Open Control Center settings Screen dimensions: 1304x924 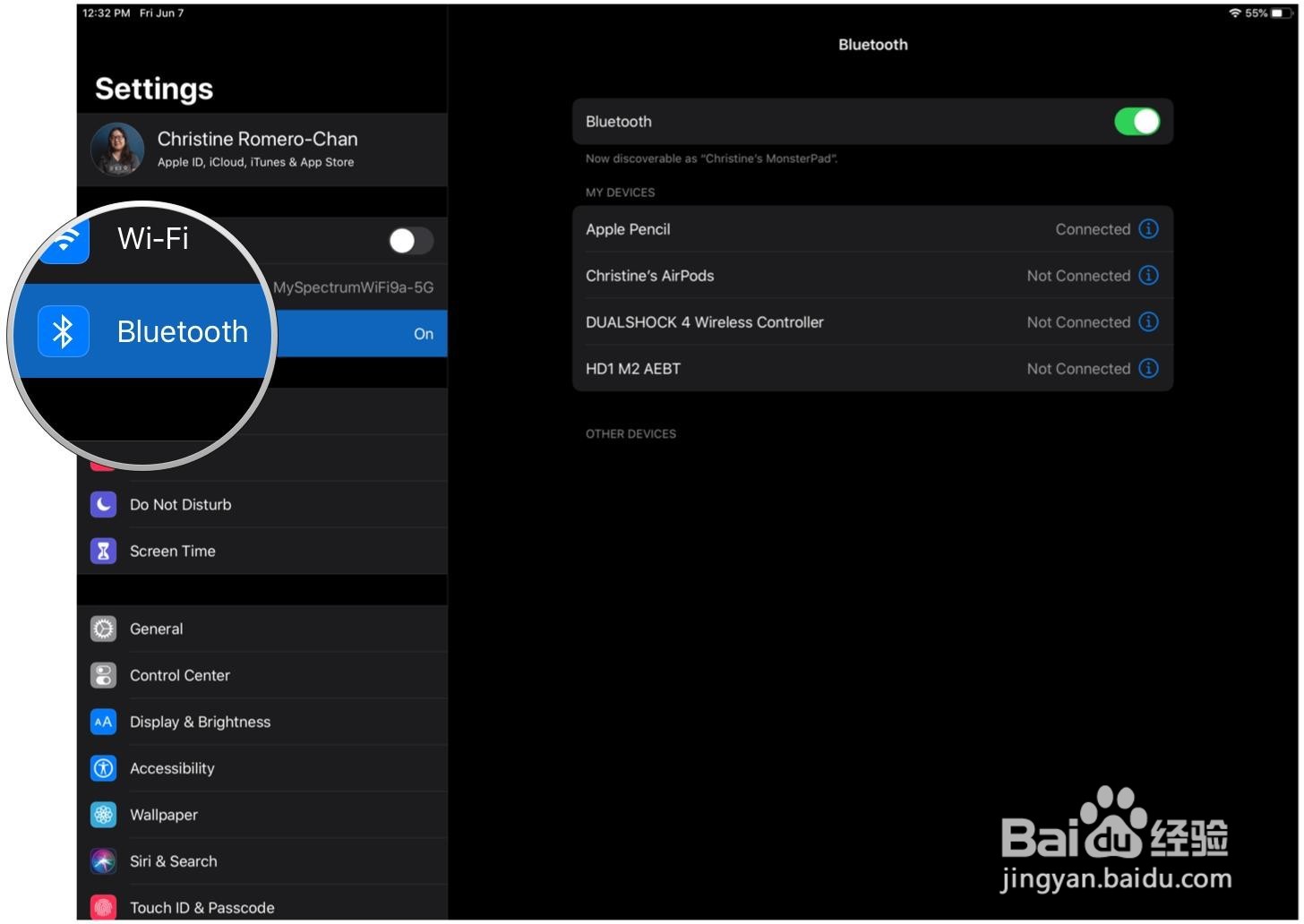(x=262, y=676)
